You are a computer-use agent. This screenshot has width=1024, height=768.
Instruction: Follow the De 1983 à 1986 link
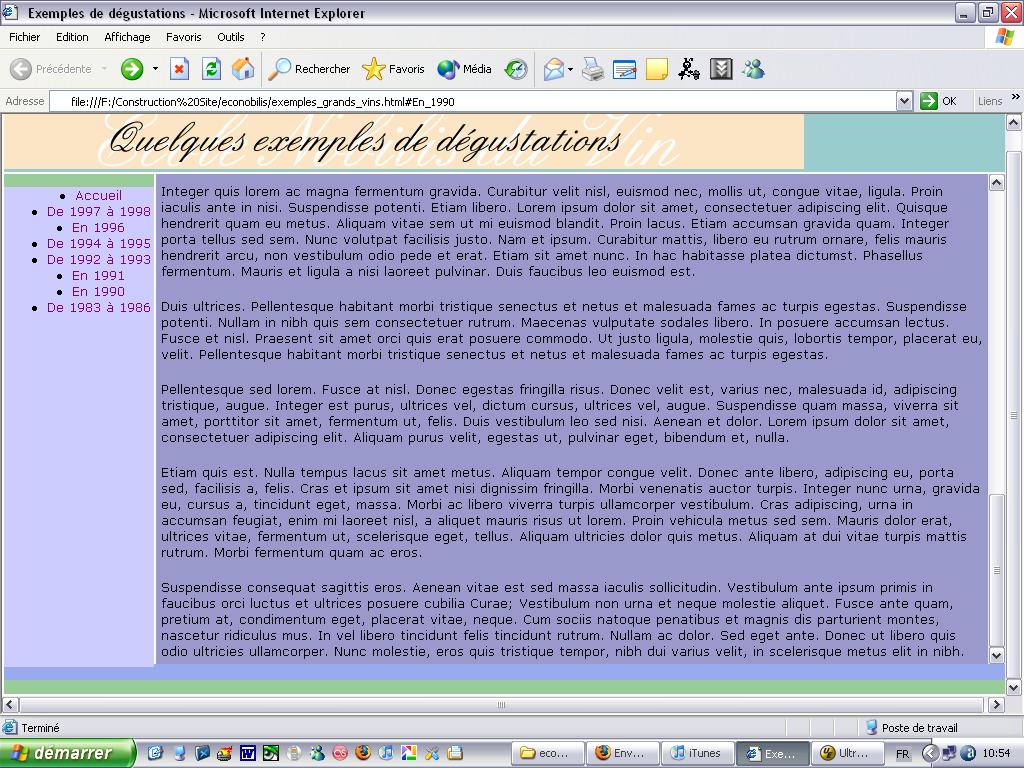[x=99, y=308]
